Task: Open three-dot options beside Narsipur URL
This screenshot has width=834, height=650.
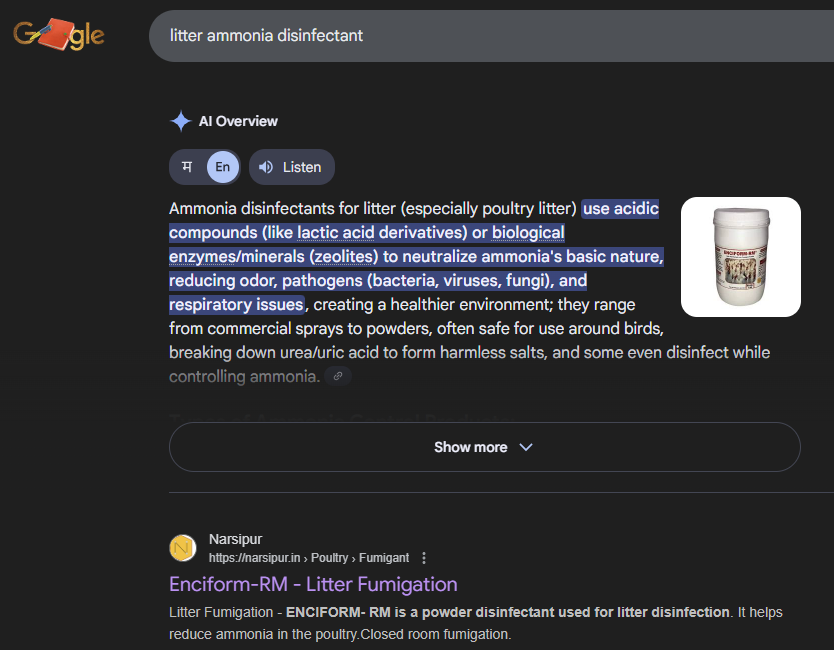Action: (424, 558)
